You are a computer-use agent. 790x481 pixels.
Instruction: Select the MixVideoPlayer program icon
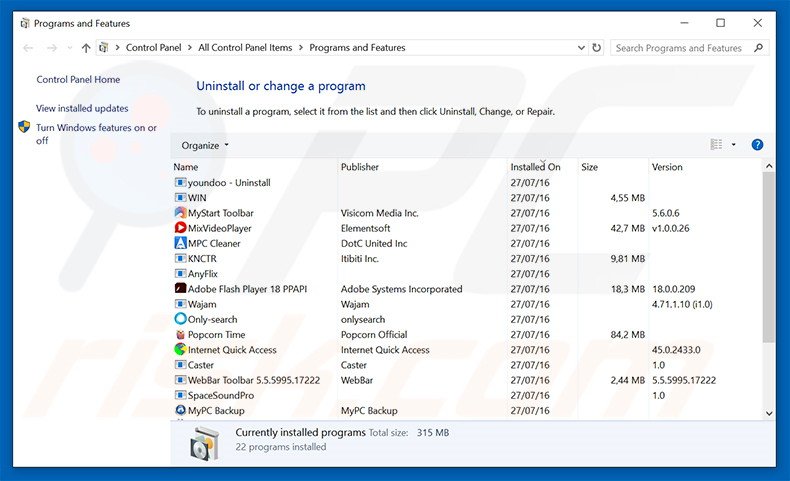coord(180,228)
